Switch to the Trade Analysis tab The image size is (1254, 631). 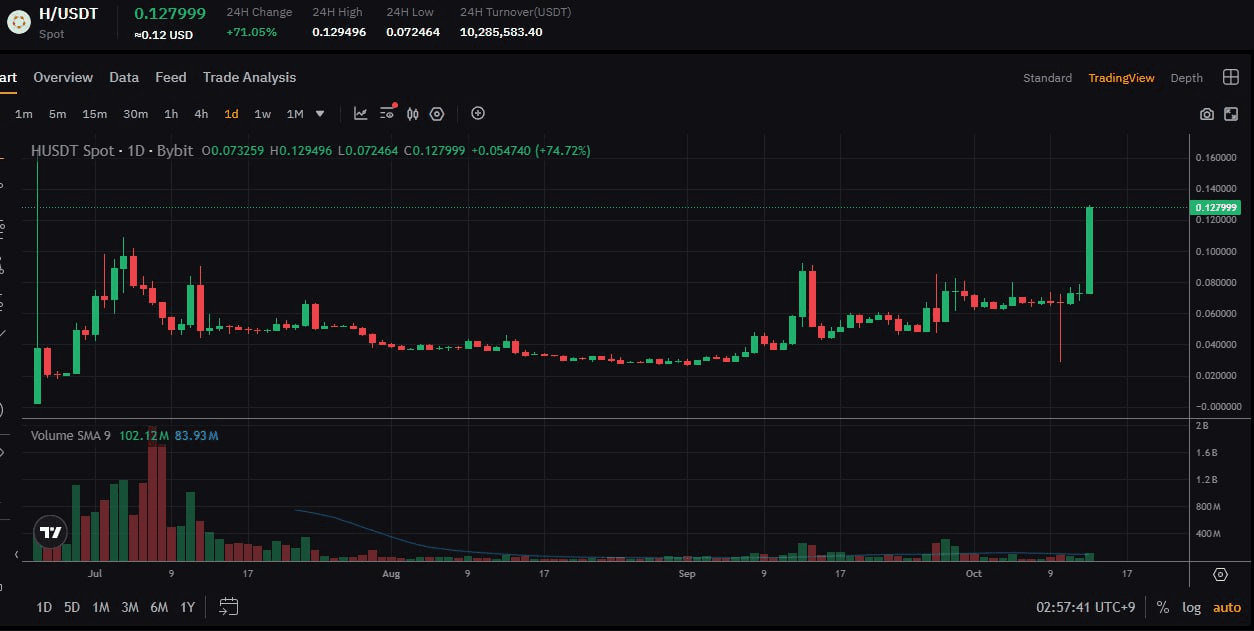(249, 78)
